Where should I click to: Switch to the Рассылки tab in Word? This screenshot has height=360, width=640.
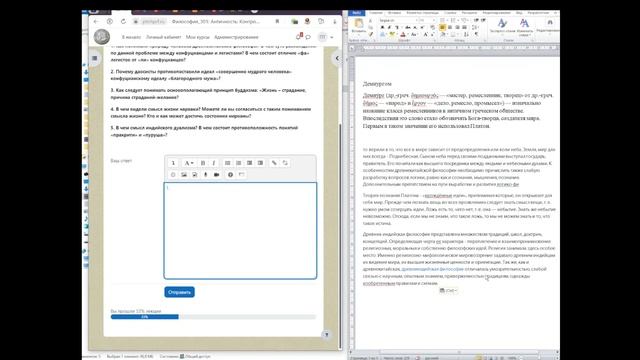pyautogui.click(x=469, y=13)
